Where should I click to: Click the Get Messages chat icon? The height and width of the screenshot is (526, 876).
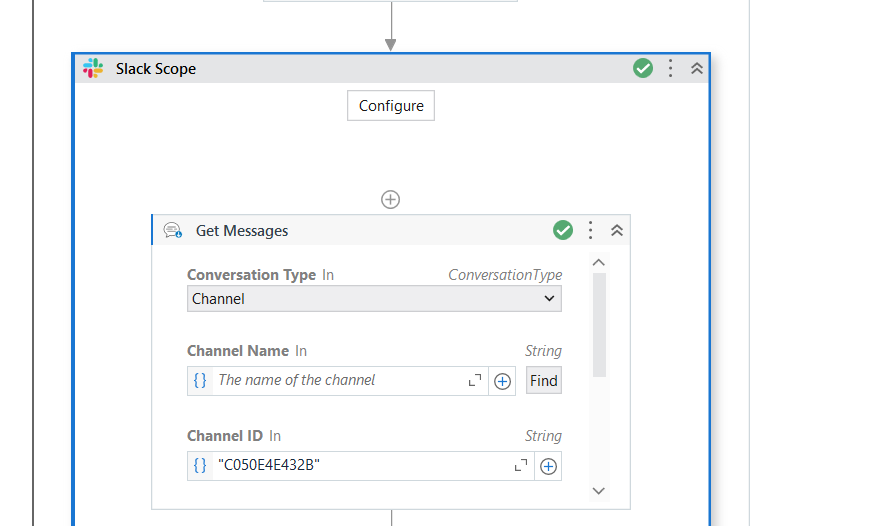pyautogui.click(x=173, y=230)
